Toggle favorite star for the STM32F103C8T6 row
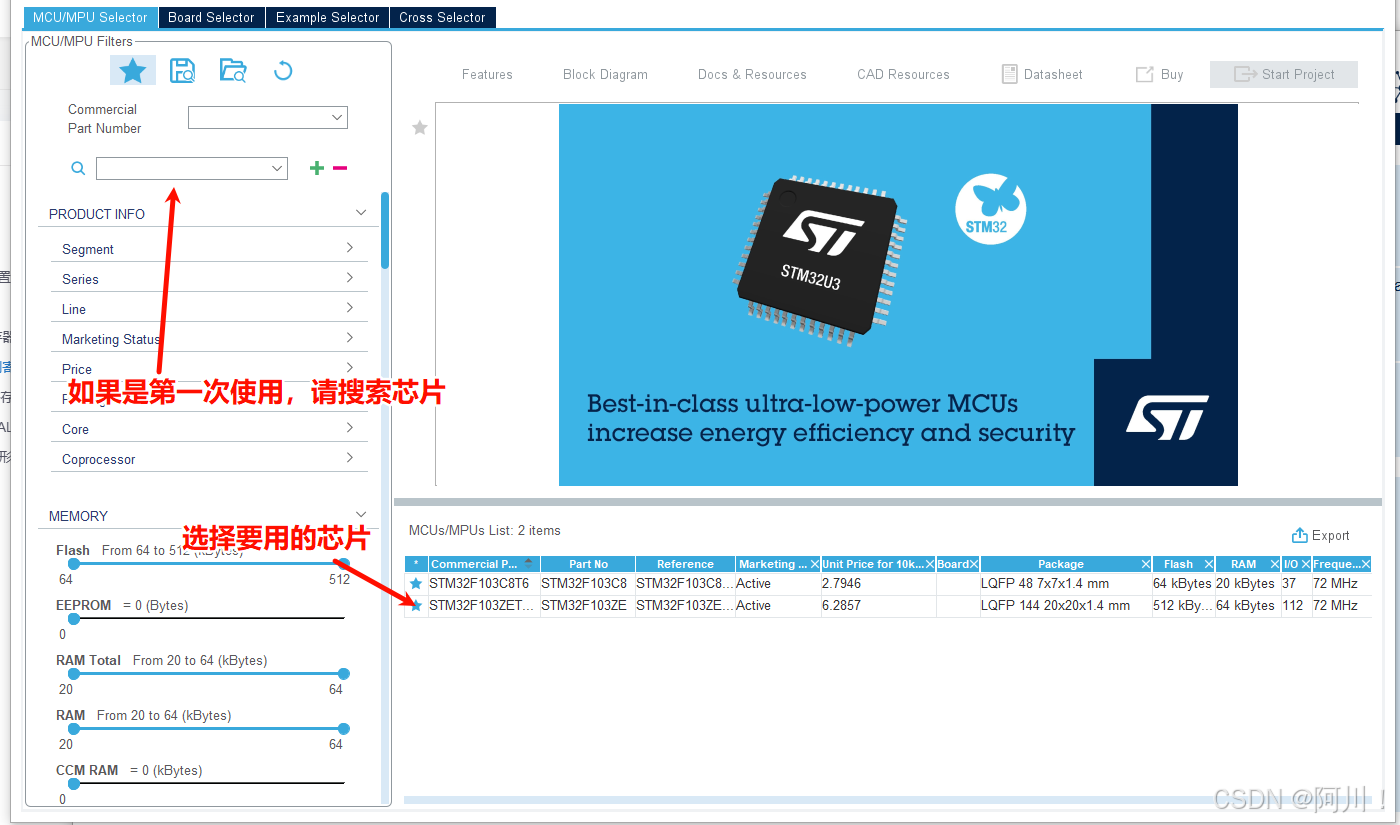1400x825 pixels. pos(416,583)
